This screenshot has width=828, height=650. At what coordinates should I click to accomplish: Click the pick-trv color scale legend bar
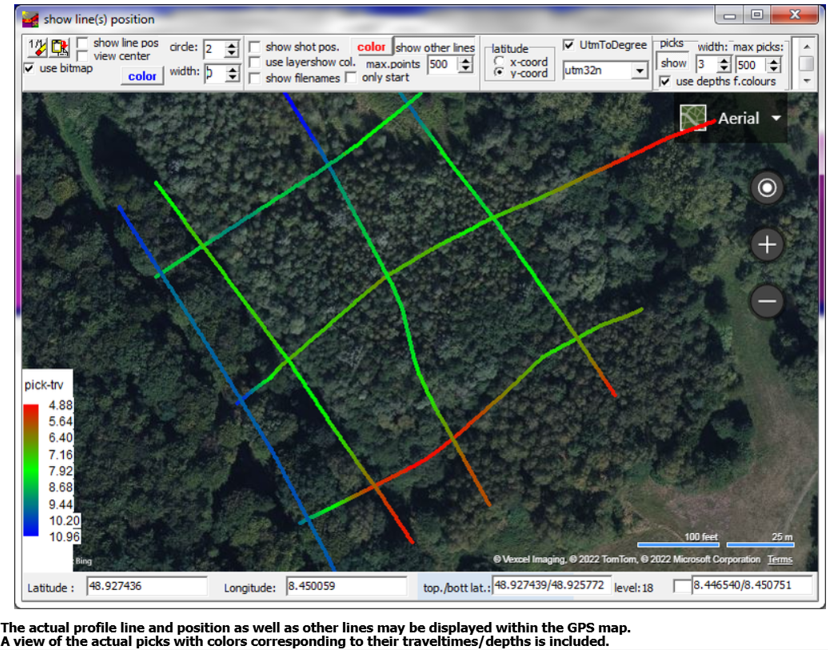coord(31,470)
